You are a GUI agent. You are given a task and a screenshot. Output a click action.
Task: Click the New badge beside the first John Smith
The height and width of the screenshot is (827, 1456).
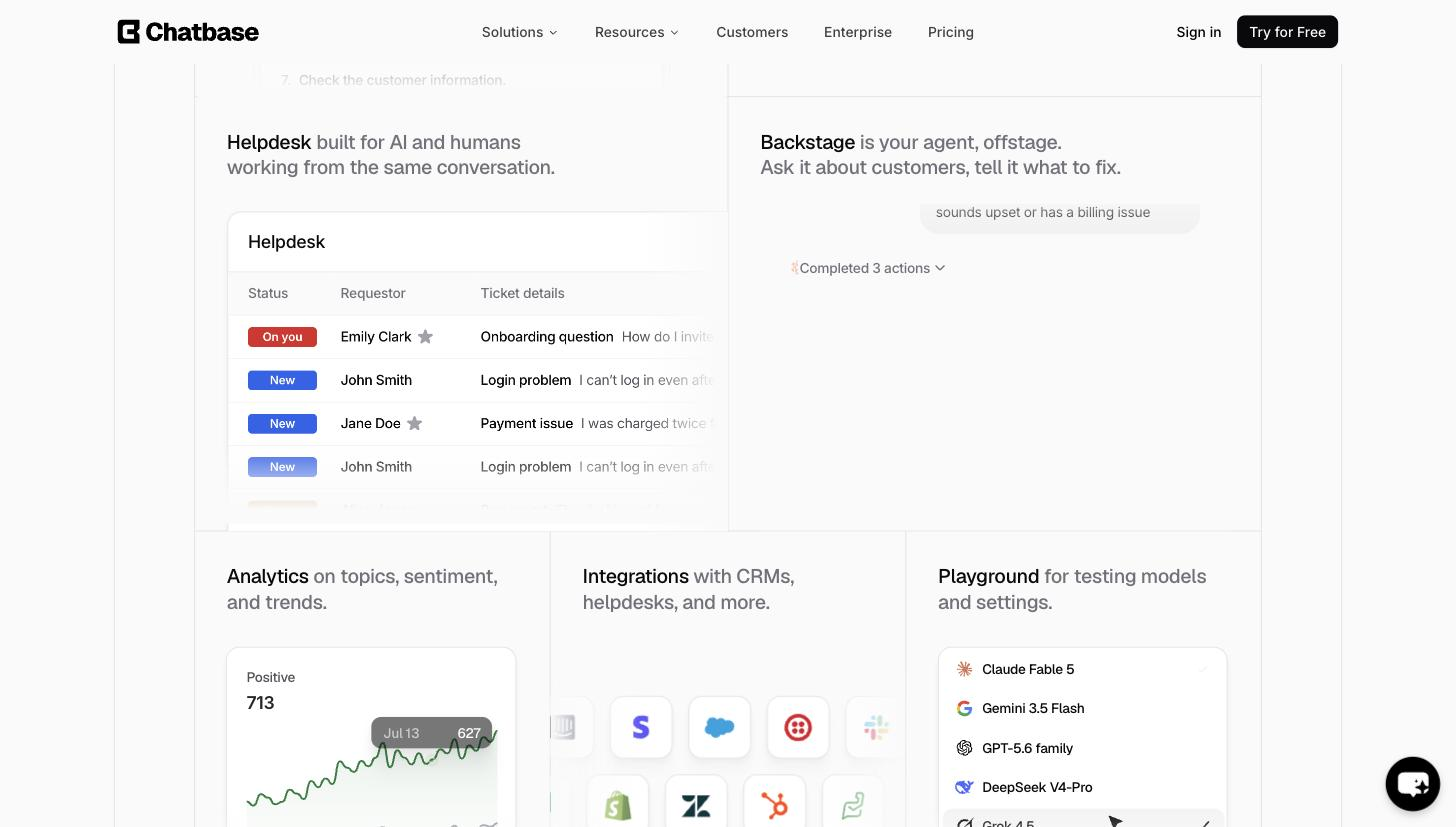(282, 380)
